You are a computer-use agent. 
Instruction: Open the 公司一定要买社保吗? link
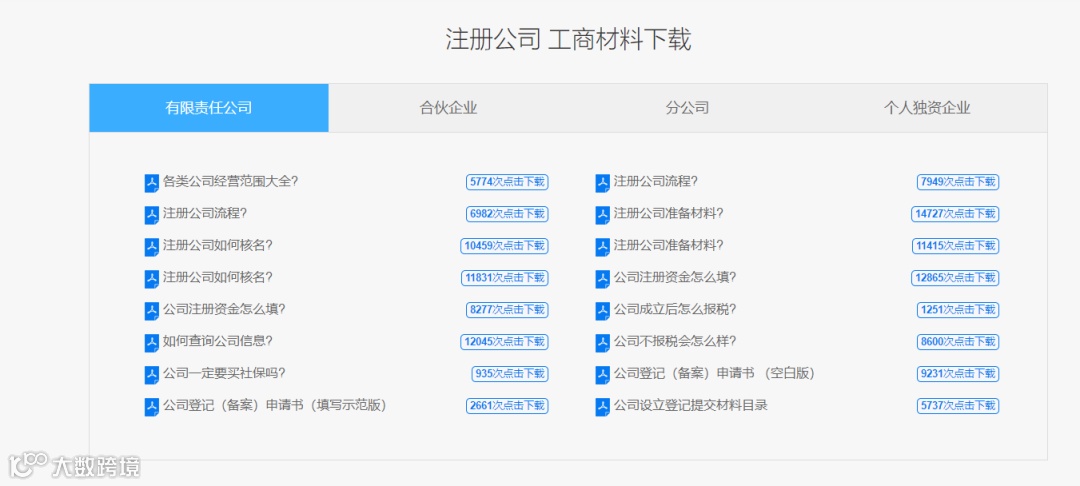(224, 374)
